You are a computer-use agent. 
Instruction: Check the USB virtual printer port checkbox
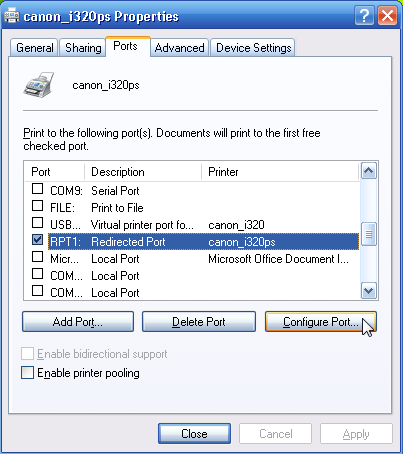[37, 223]
